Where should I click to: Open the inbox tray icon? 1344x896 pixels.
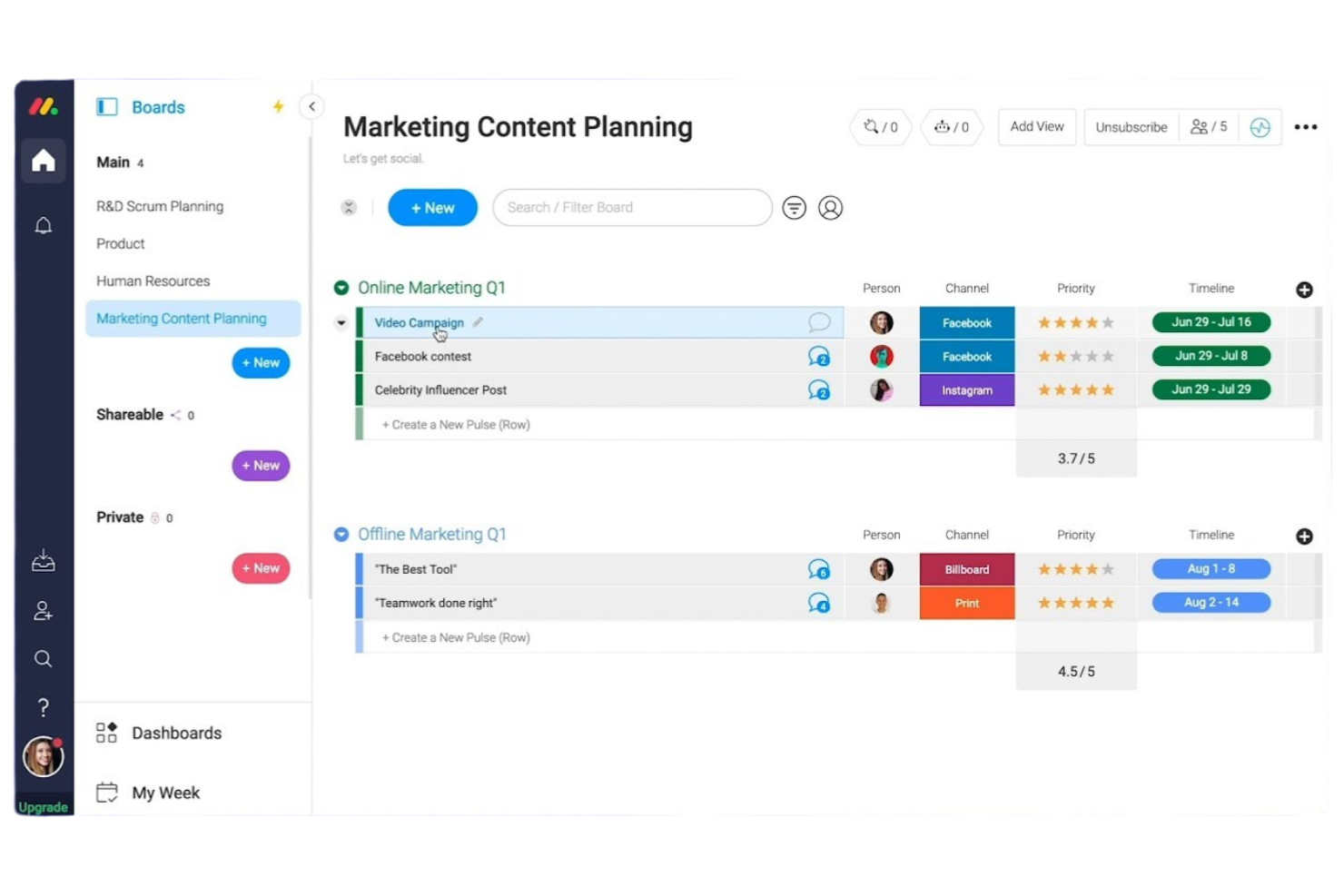pos(43,562)
